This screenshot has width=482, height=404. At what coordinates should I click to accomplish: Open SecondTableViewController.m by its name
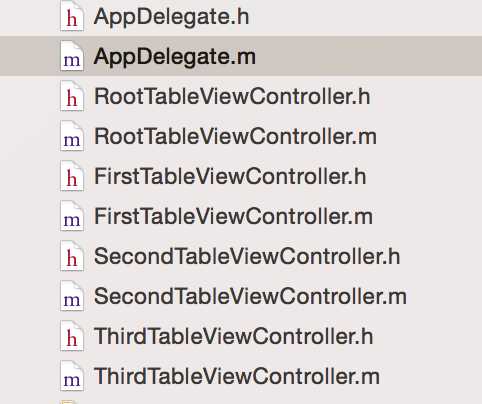[250, 296]
